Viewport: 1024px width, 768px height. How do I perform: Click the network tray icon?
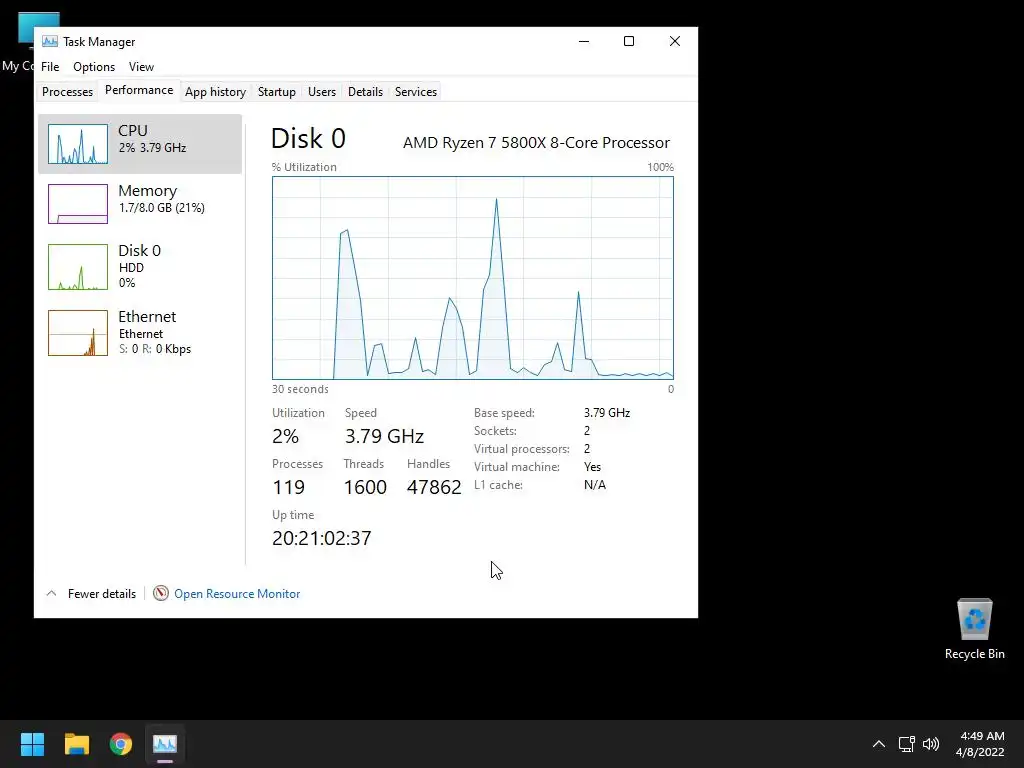906,744
